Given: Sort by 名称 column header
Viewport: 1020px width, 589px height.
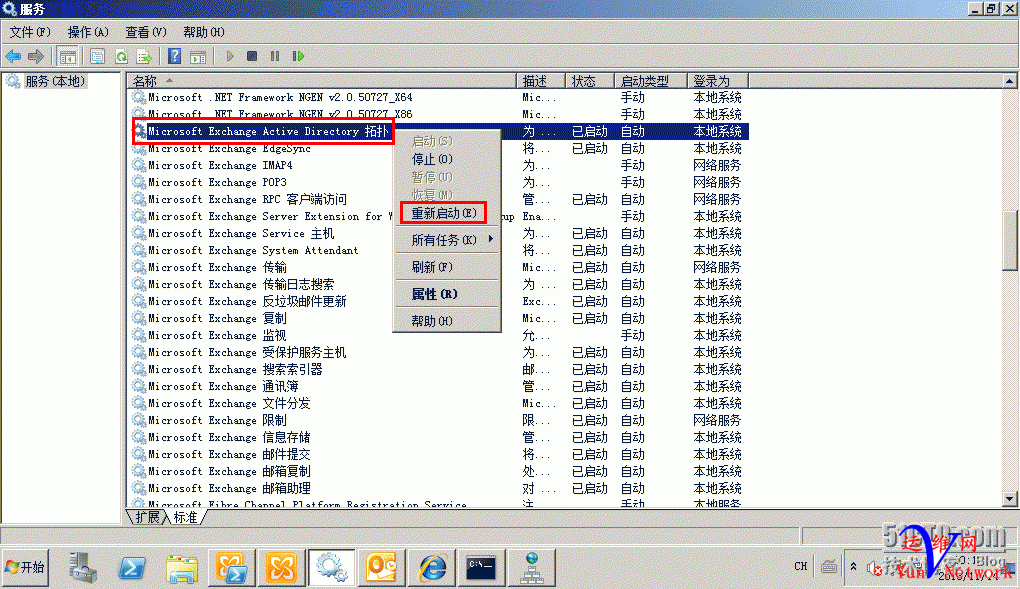Looking at the screenshot, I should 322,81.
